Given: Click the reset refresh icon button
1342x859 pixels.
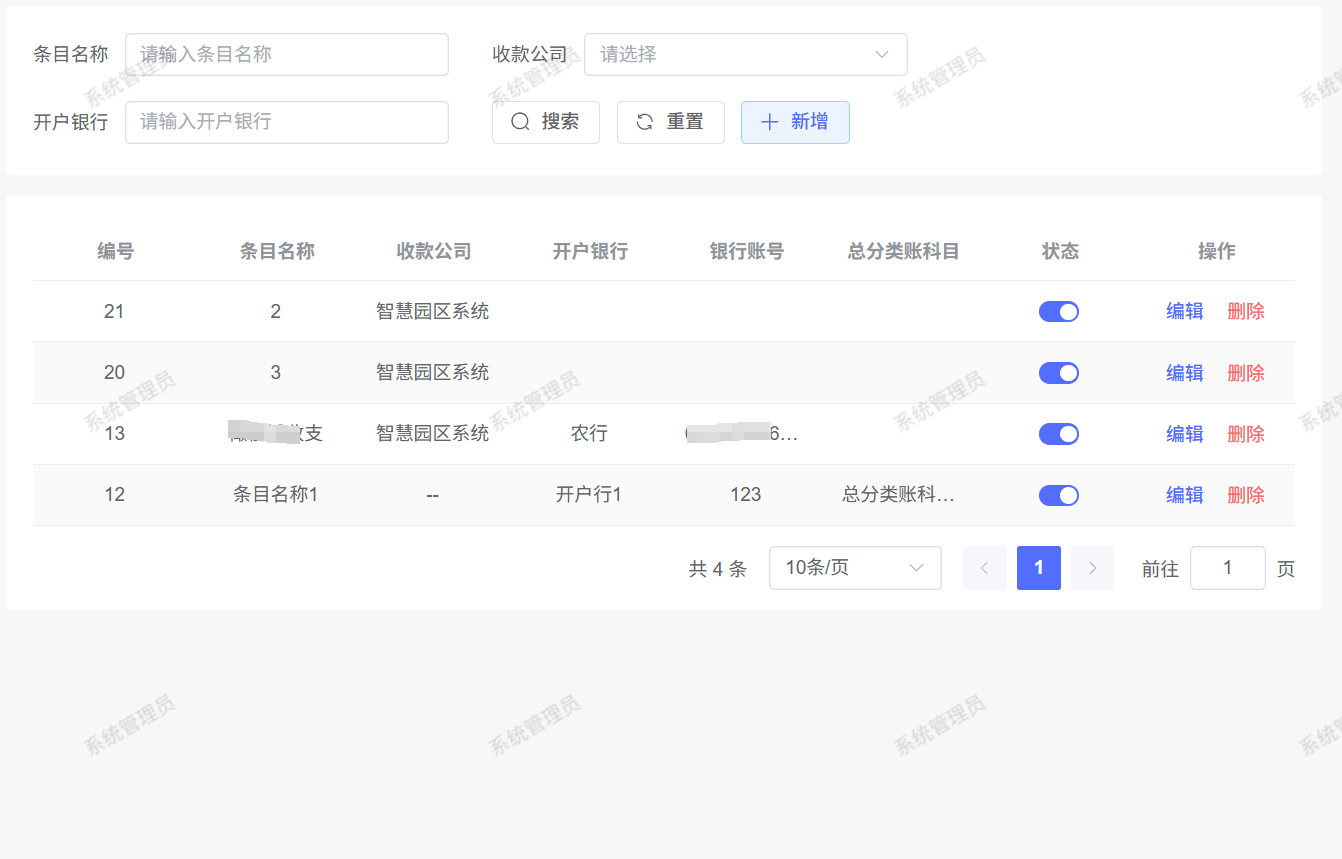Looking at the screenshot, I should [645, 122].
